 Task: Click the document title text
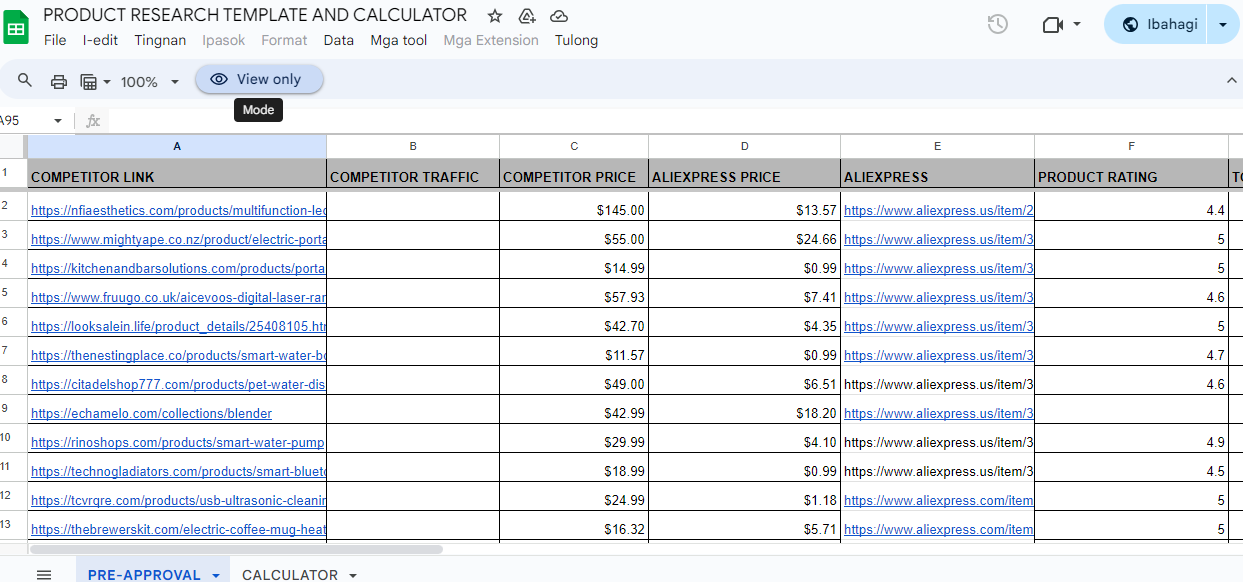tap(255, 15)
